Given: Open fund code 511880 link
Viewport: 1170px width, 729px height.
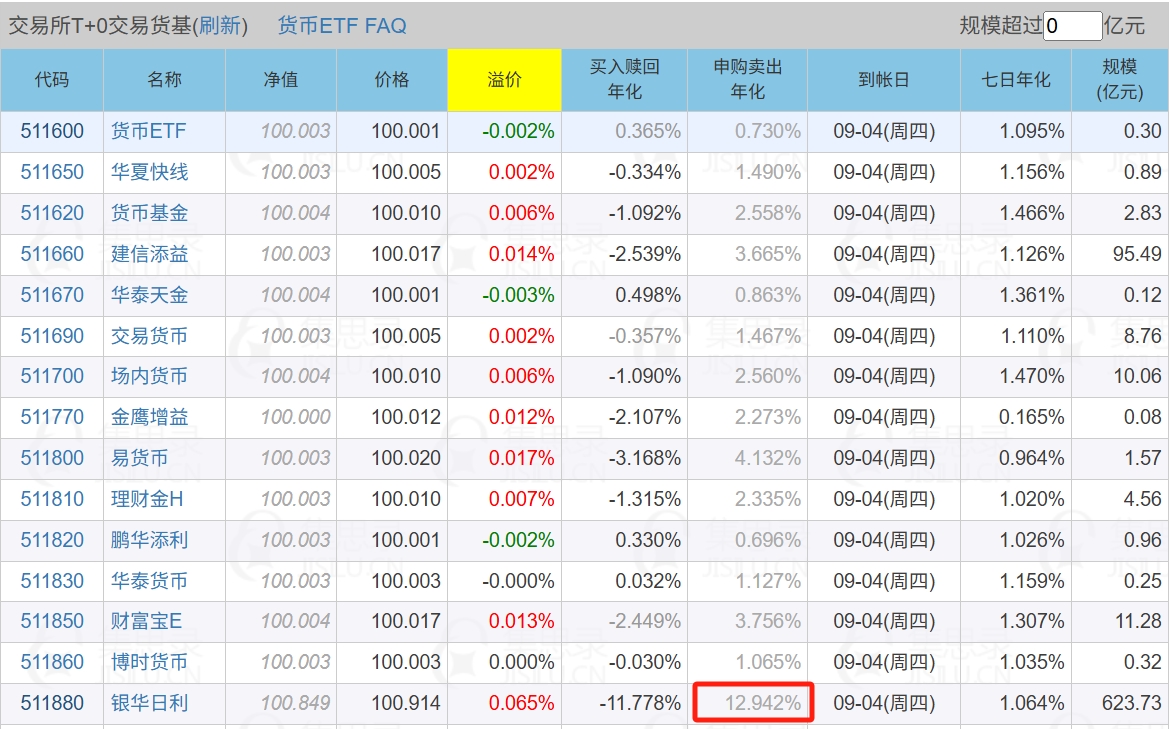Looking at the screenshot, I should pos(52,704).
